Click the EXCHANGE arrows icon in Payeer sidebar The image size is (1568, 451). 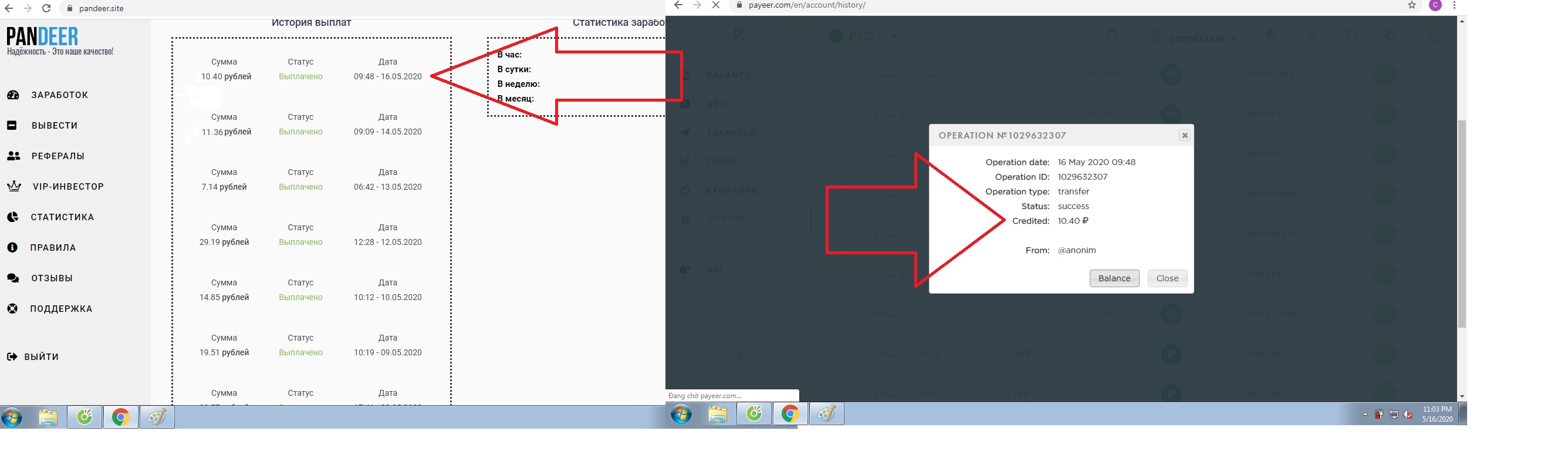click(685, 191)
